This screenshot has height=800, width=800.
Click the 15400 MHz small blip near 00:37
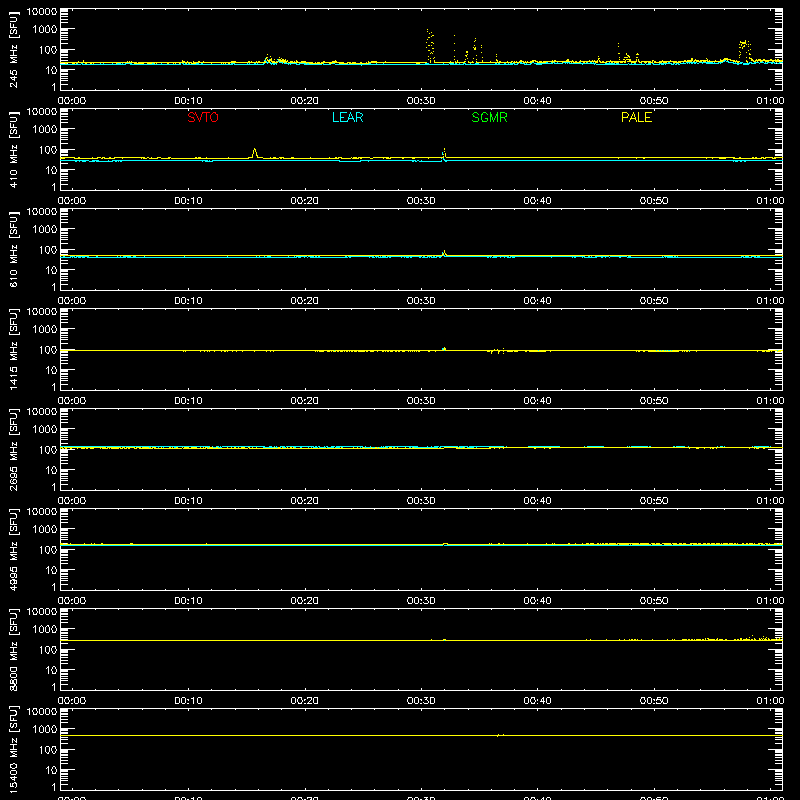[500, 735]
